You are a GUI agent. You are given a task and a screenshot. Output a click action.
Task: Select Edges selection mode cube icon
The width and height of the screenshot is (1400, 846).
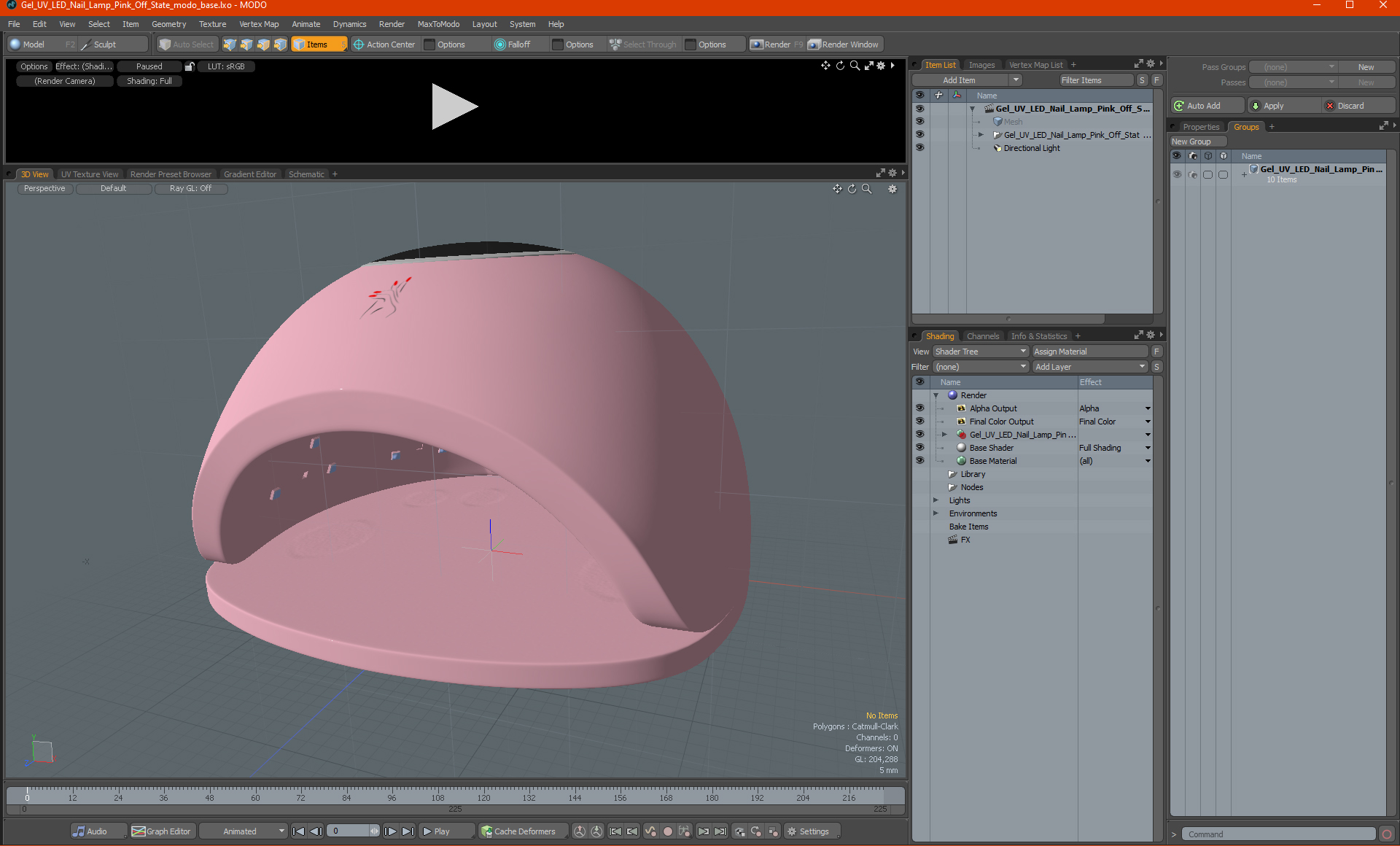(x=246, y=44)
